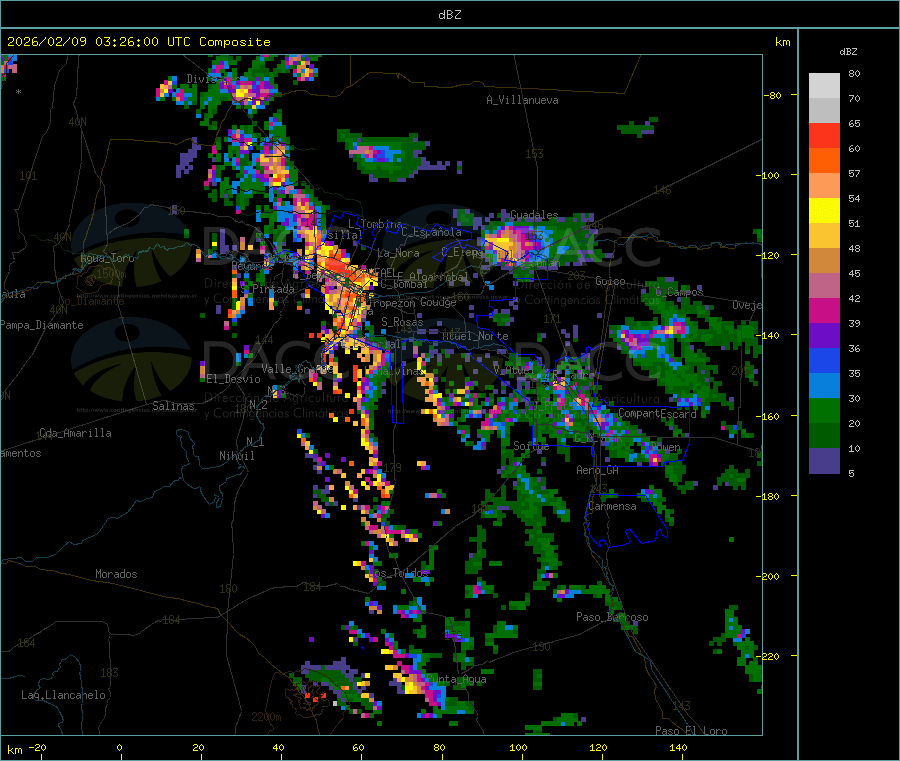Image resolution: width=900 pixels, height=761 pixels.
Task: Click the bright green 20-30 dBZ legend swatch
Action: pos(824,410)
